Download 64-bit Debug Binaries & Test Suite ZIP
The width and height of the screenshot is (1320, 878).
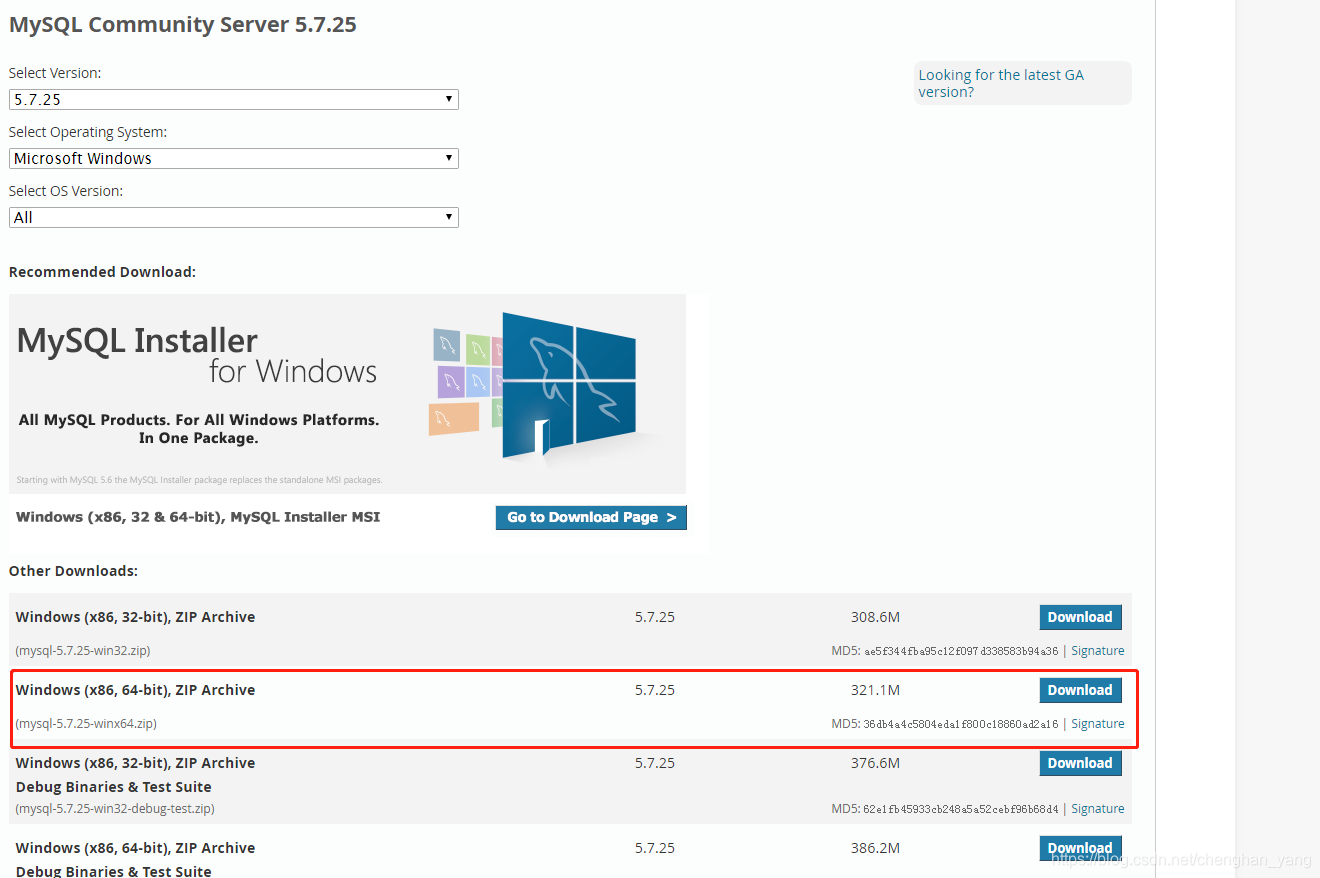(1080, 848)
